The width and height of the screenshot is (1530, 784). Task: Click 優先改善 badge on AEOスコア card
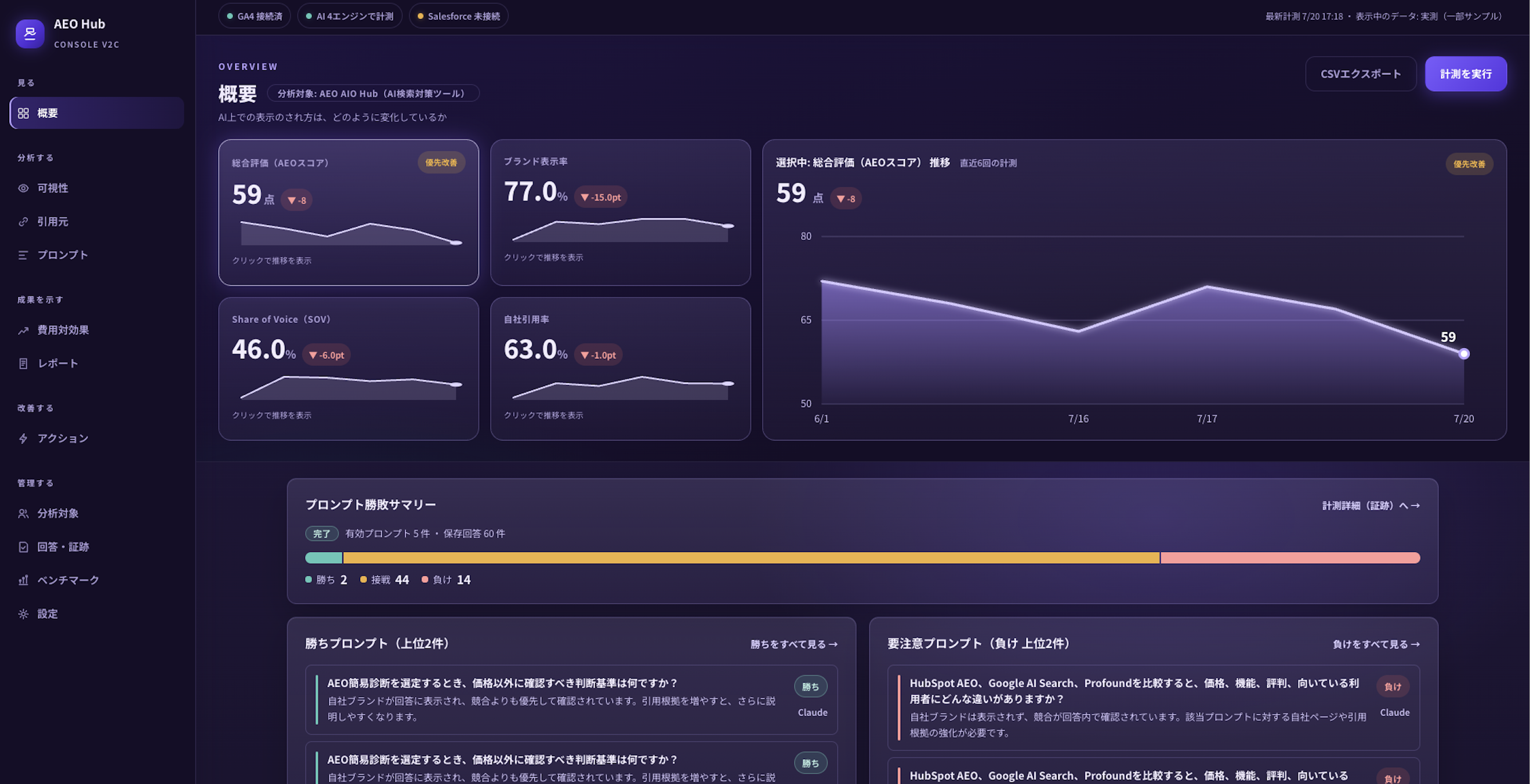pos(441,162)
